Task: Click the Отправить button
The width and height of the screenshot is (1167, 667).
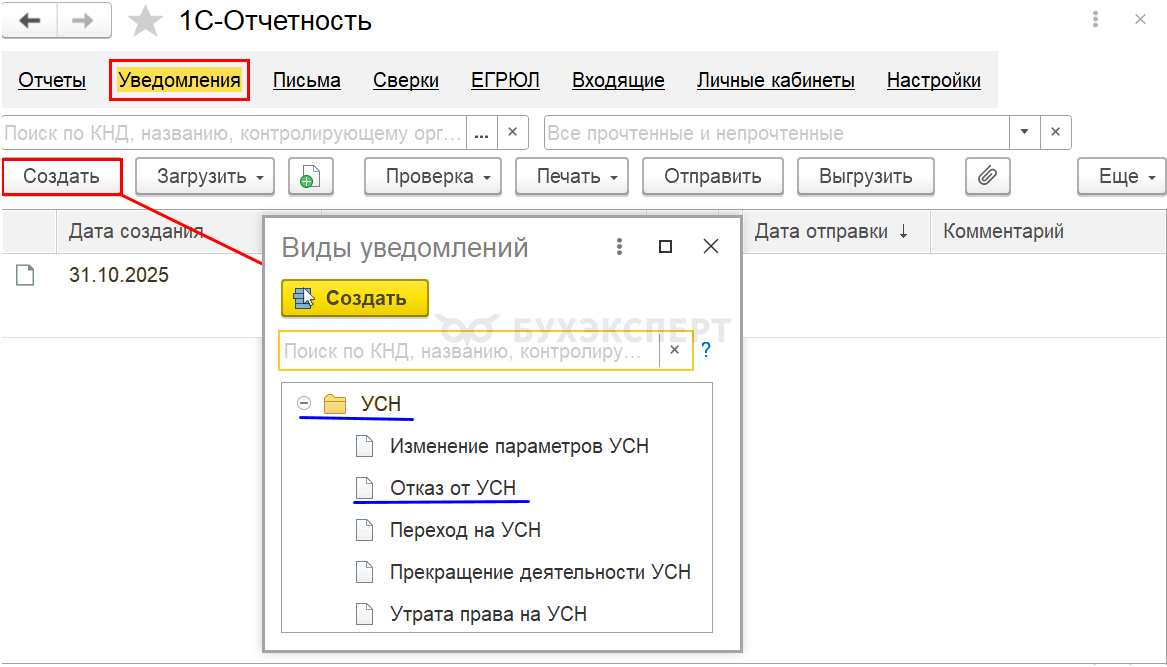Action: [713, 176]
